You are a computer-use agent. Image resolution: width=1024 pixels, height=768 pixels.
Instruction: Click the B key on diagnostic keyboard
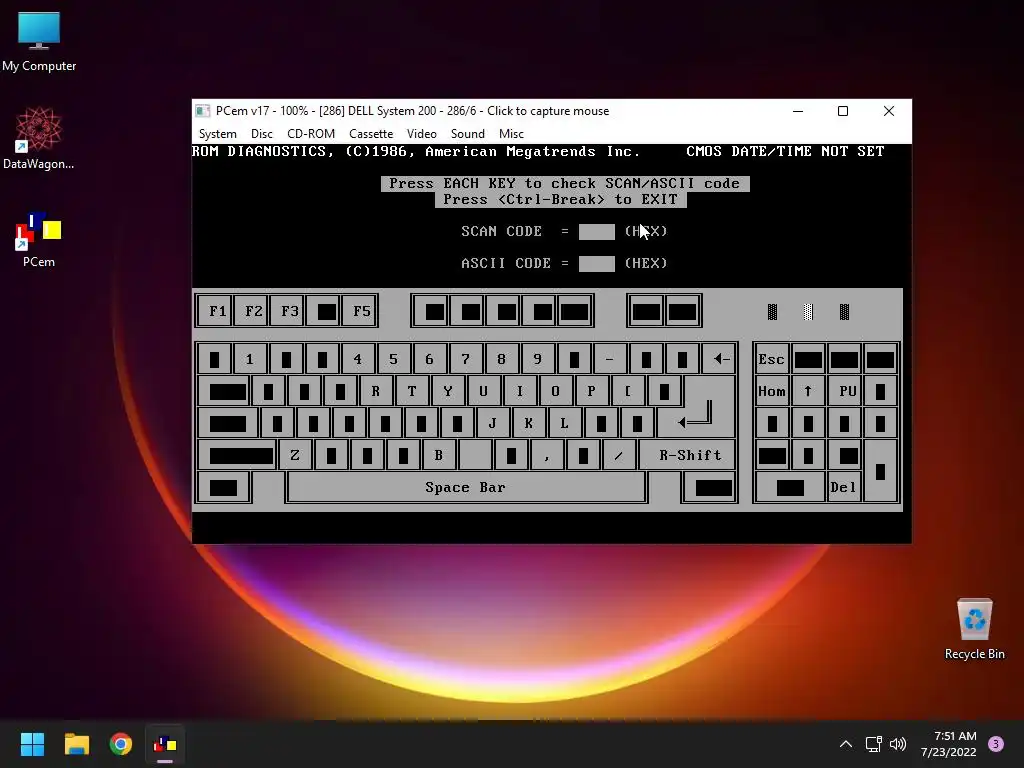click(x=439, y=455)
